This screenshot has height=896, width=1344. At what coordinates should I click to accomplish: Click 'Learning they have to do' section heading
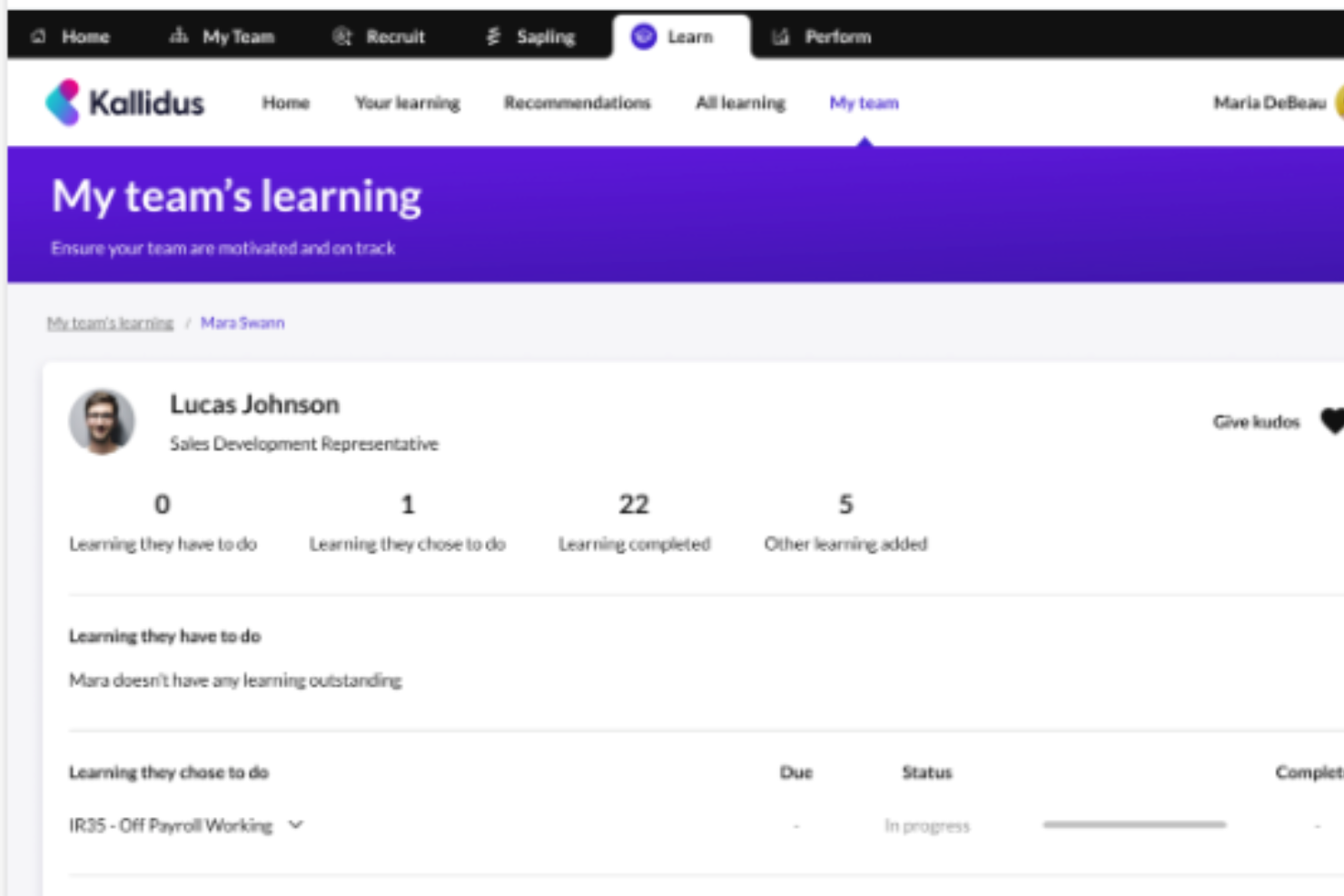tap(164, 636)
